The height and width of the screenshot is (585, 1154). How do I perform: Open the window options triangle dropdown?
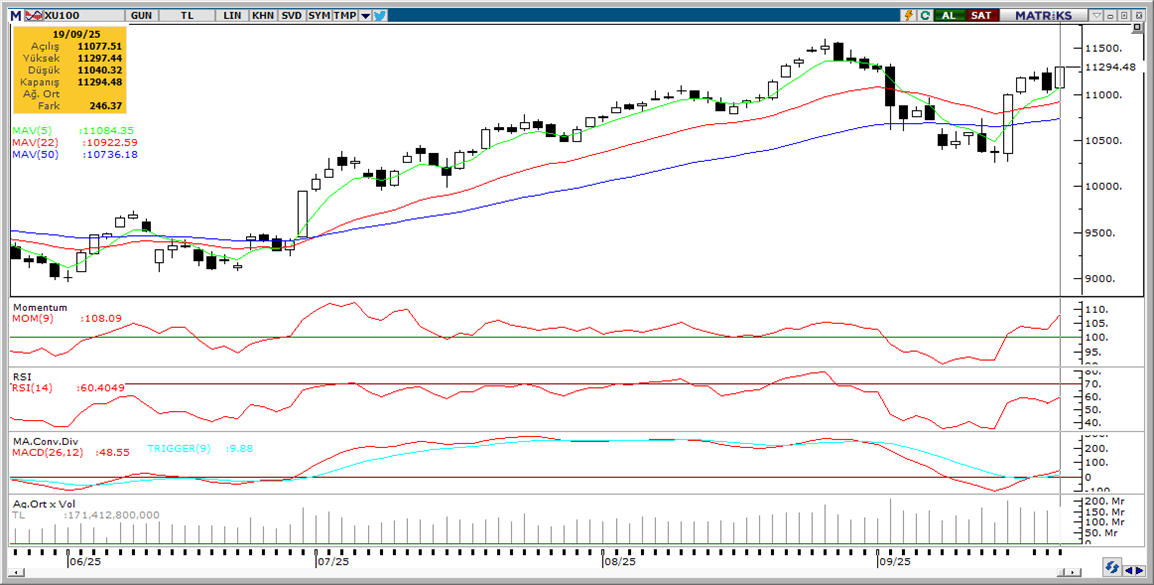[1097, 16]
